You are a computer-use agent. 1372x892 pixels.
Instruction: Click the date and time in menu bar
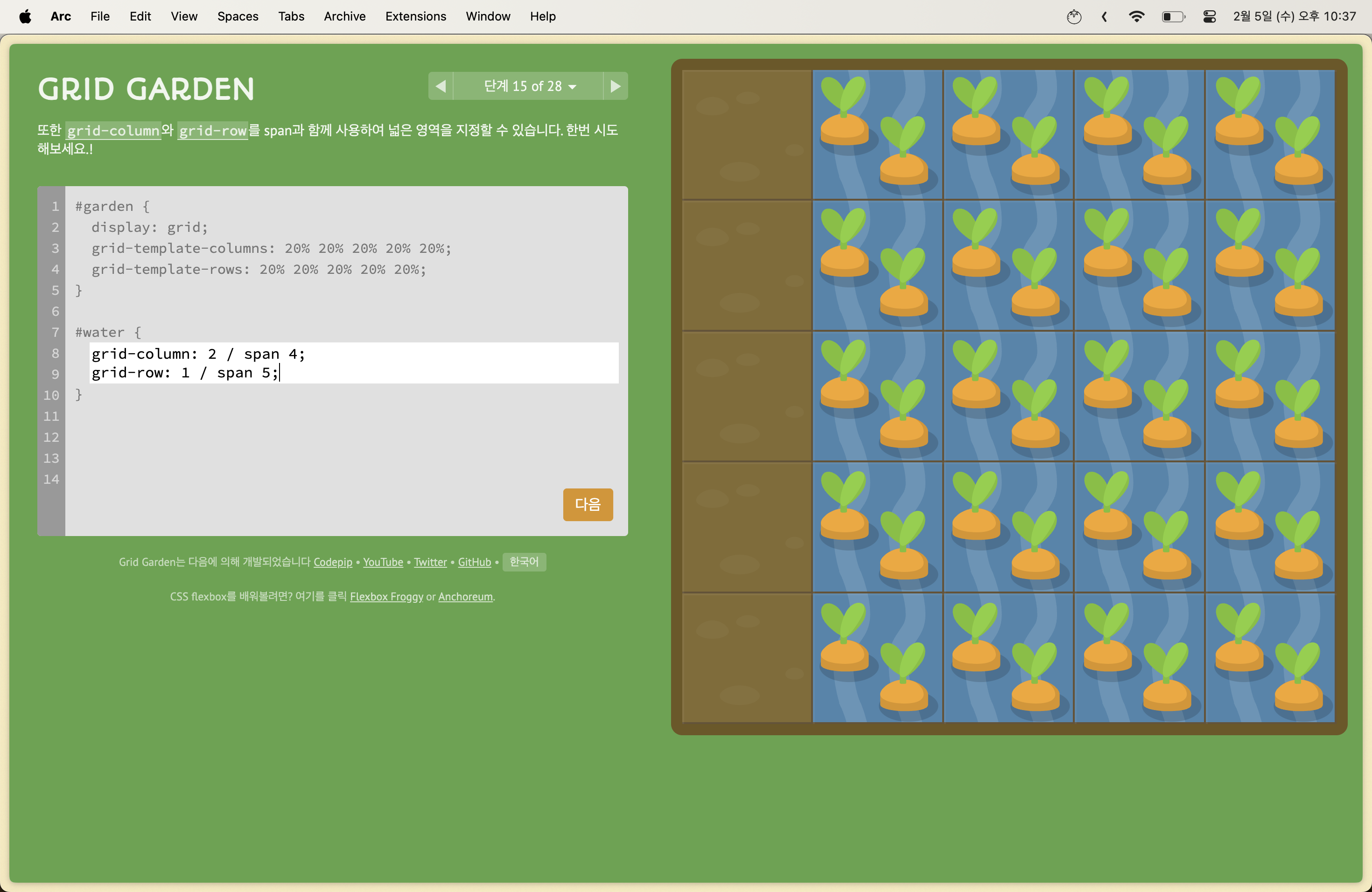pos(1294,16)
